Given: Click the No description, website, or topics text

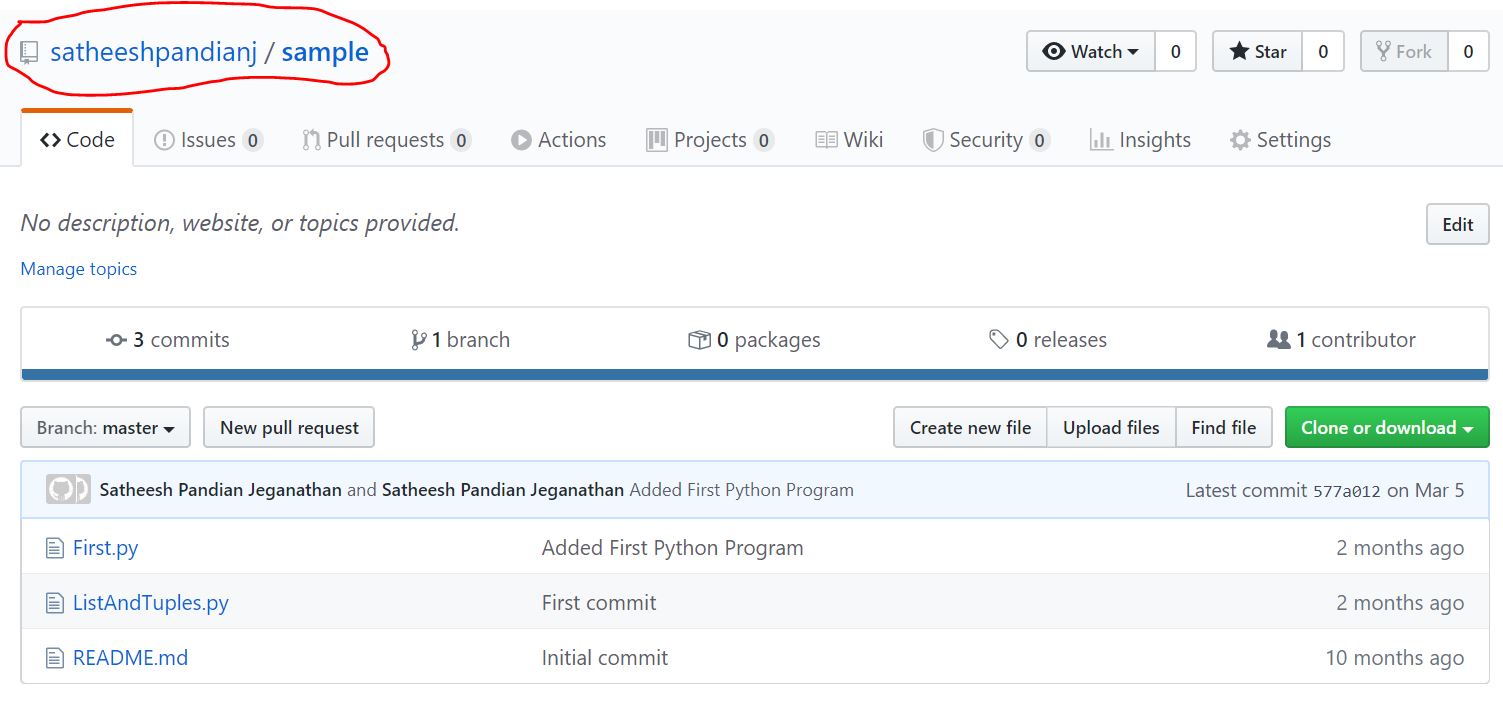Looking at the screenshot, I should pos(240,223).
